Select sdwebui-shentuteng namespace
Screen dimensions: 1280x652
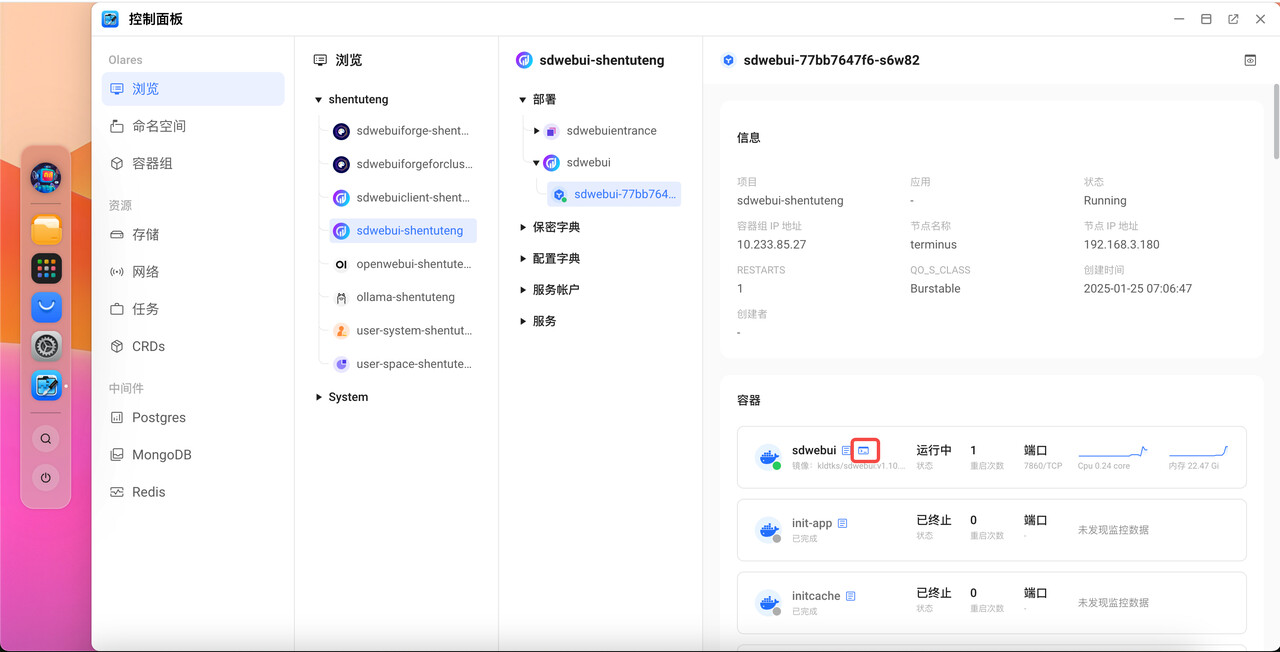[x=403, y=231]
